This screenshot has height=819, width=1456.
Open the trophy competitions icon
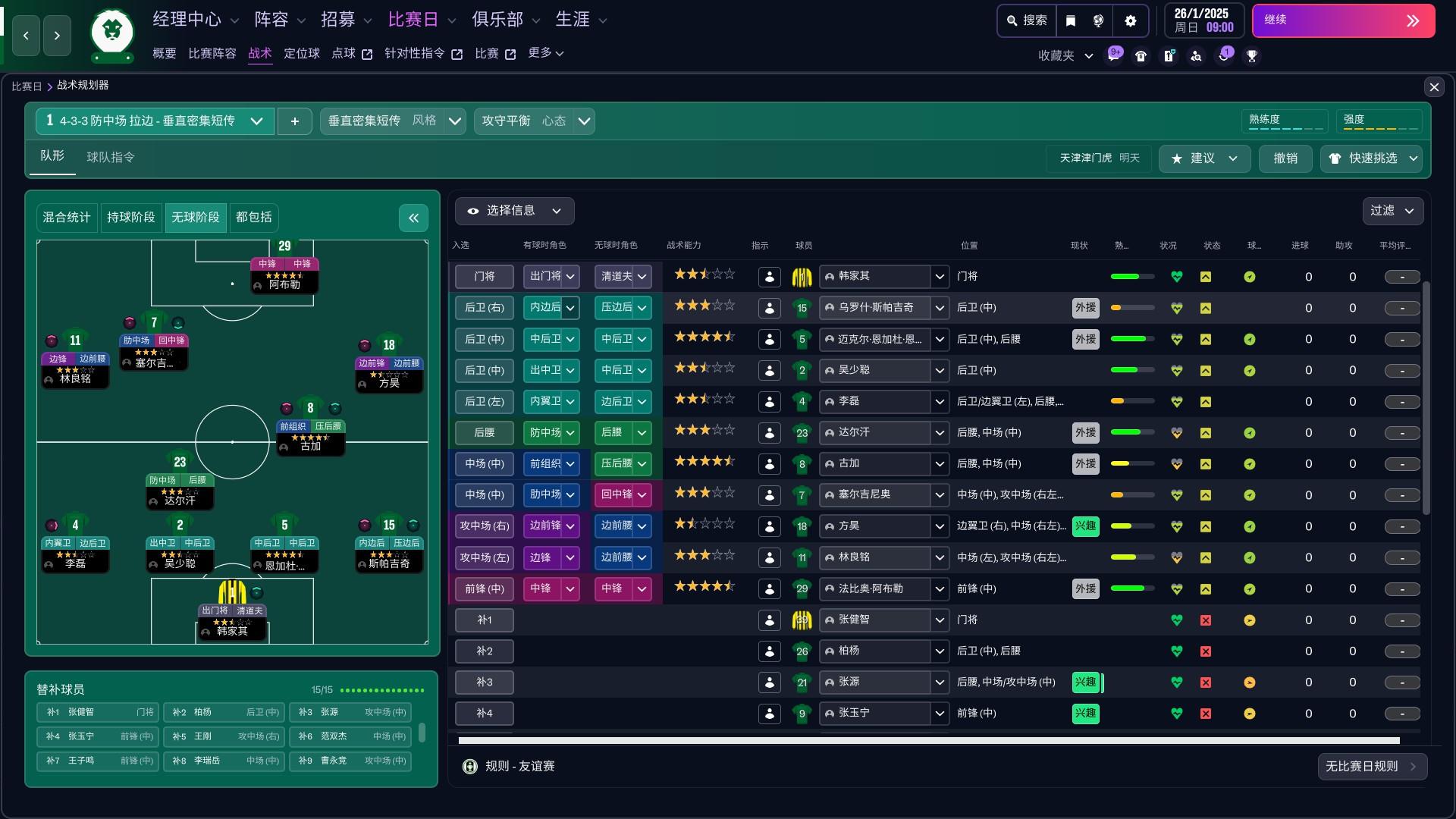(1252, 55)
